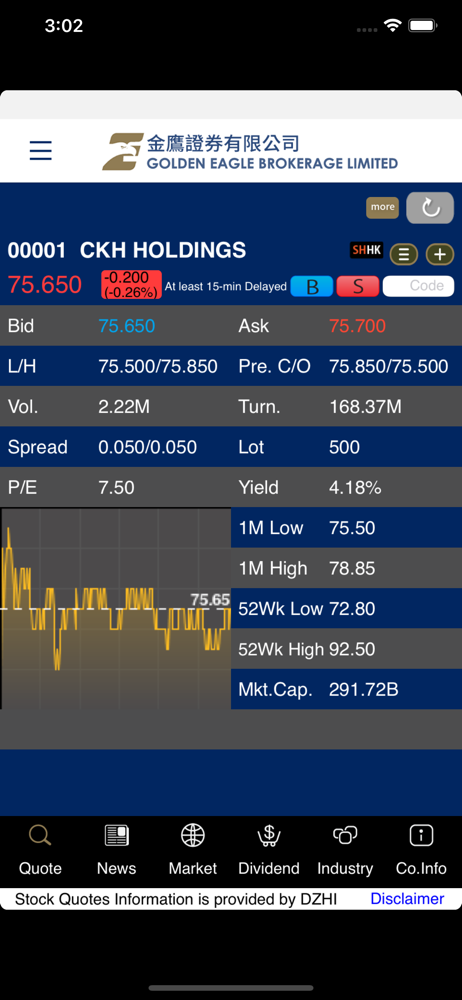
Task: Tap the blue B buy button
Action: tap(312, 286)
